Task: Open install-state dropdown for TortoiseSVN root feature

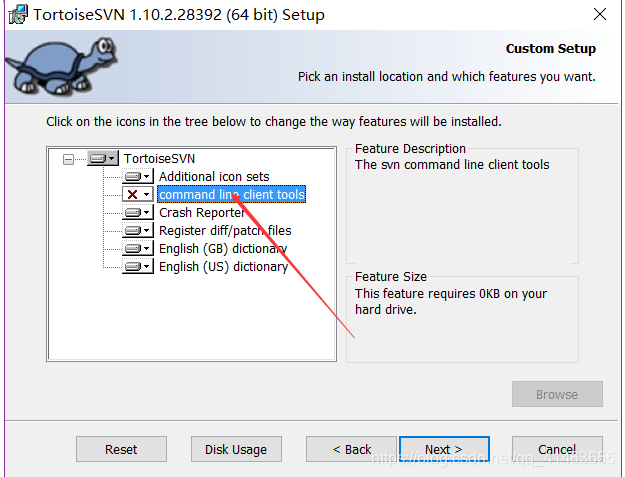Action: click(103, 158)
